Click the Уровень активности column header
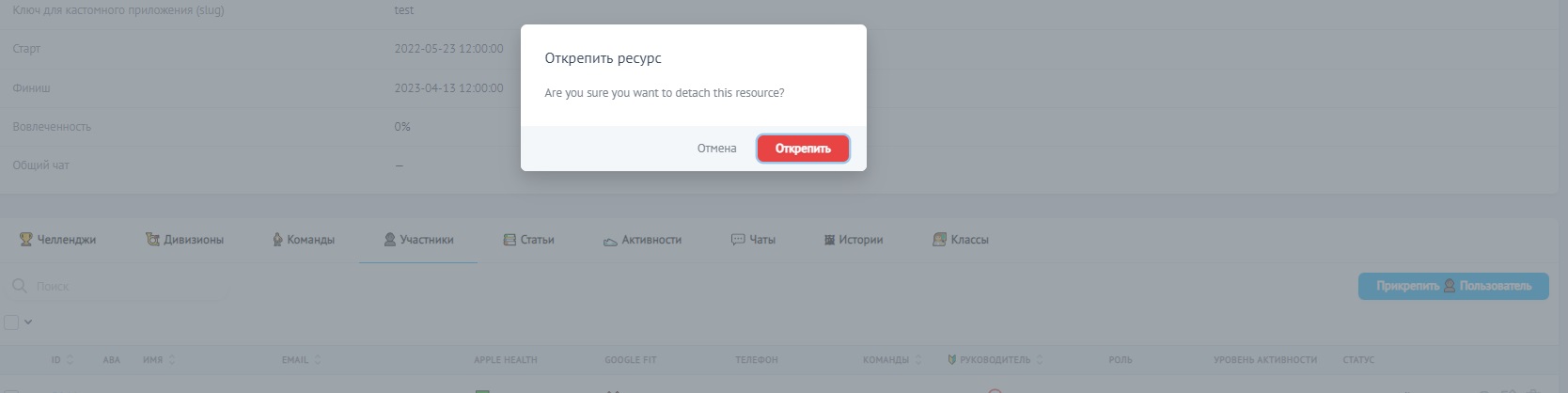 pos(1265,360)
